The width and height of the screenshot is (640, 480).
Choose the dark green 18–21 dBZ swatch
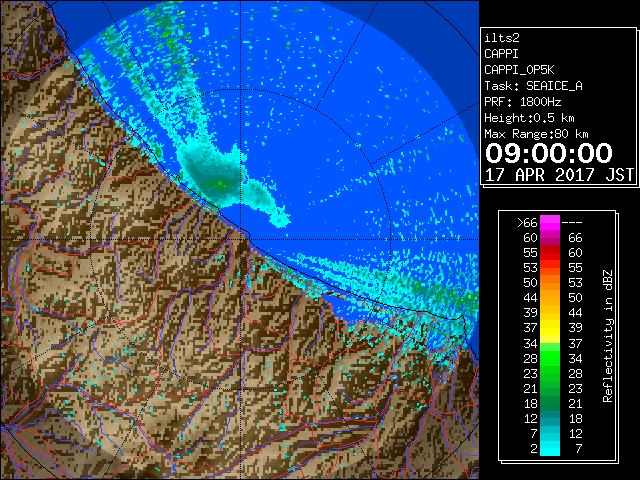pos(550,404)
